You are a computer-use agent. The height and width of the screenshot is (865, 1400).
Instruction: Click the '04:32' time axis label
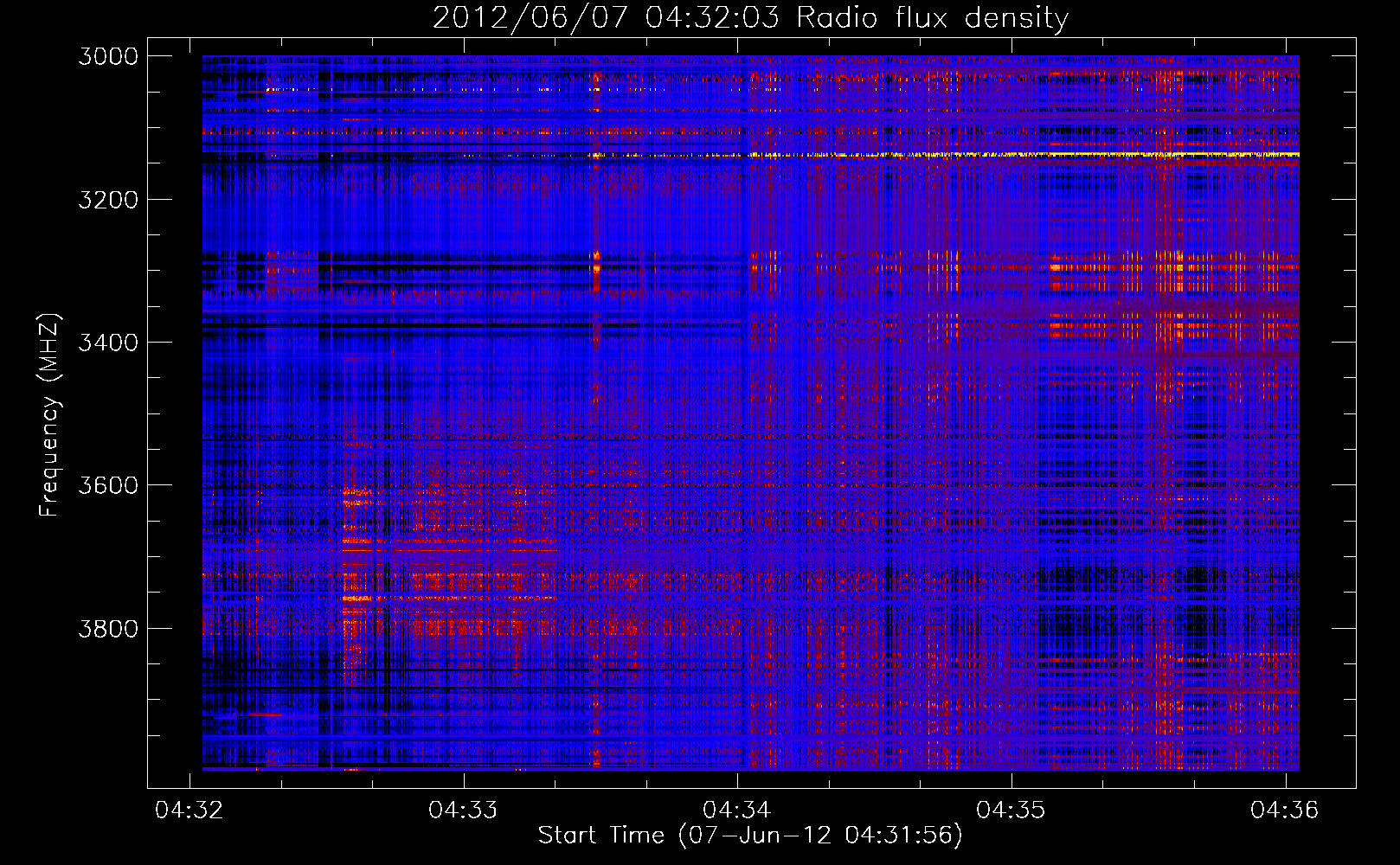coord(189,810)
